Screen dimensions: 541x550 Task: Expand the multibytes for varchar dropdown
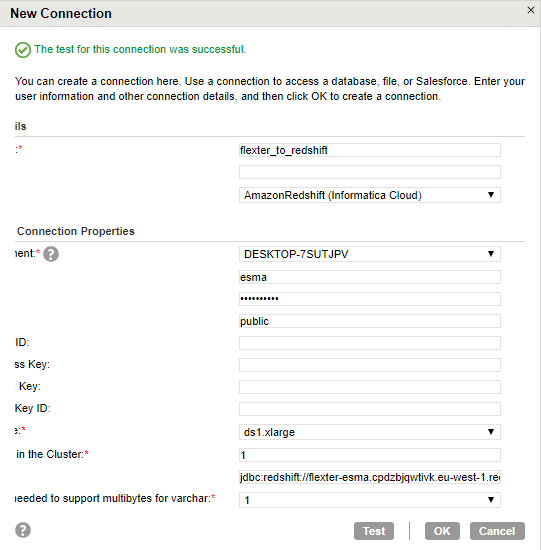tap(370, 500)
